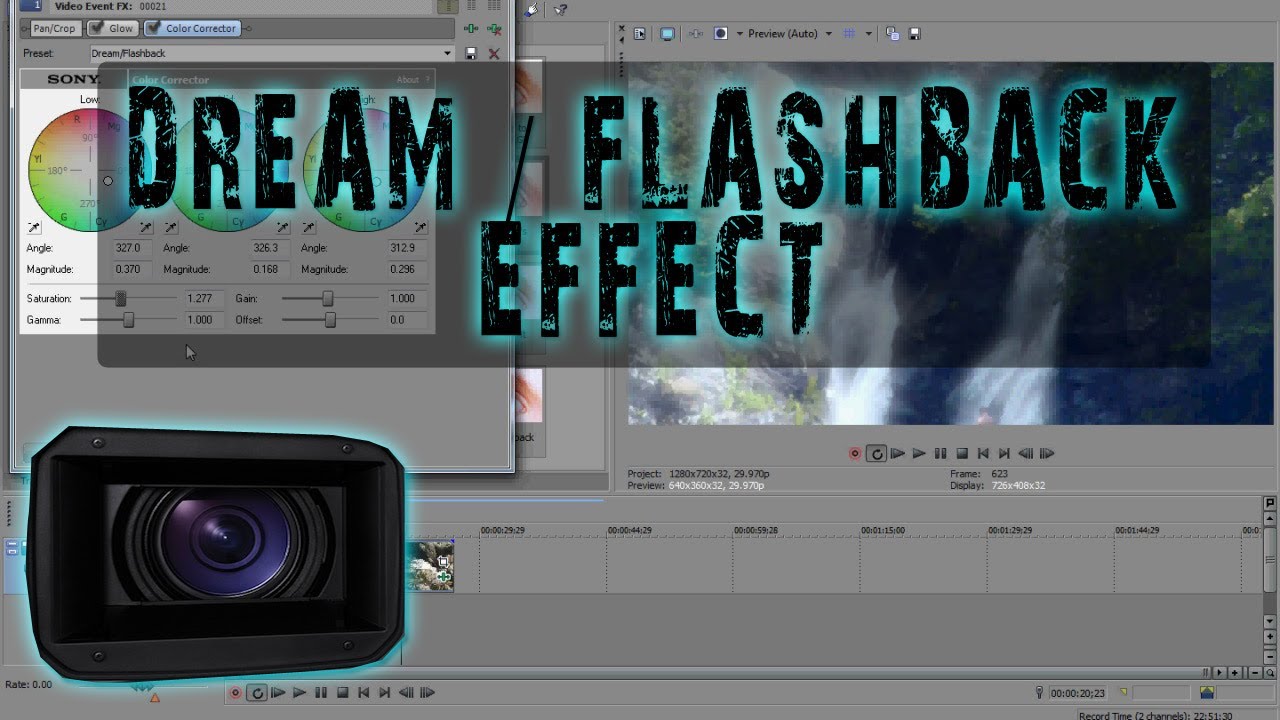The width and height of the screenshot is (1280, 720).
Task: Open Event Pan/Crop icon on timeline clip
Action: pyautogui.click(x=443, y=562)
